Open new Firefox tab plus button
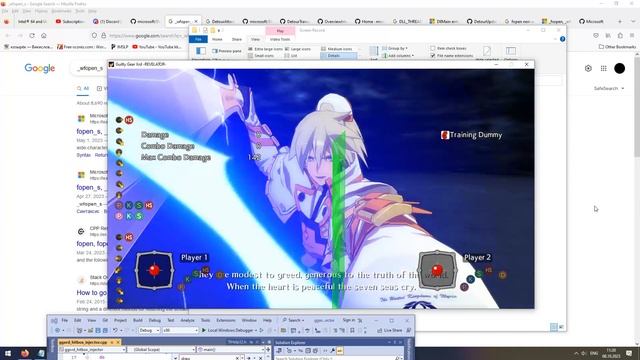Screen dimensions: 640x360 point(620,21)
